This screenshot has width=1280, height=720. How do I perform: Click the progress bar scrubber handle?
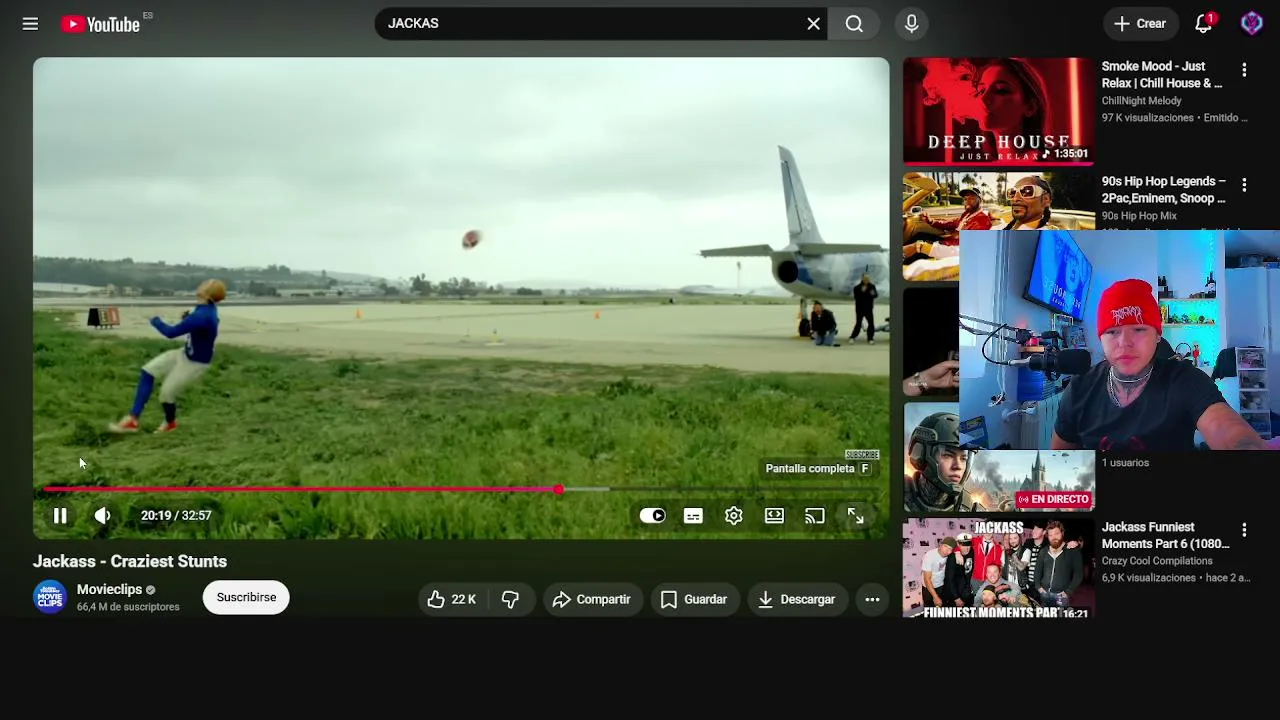(x=558, y=489)
